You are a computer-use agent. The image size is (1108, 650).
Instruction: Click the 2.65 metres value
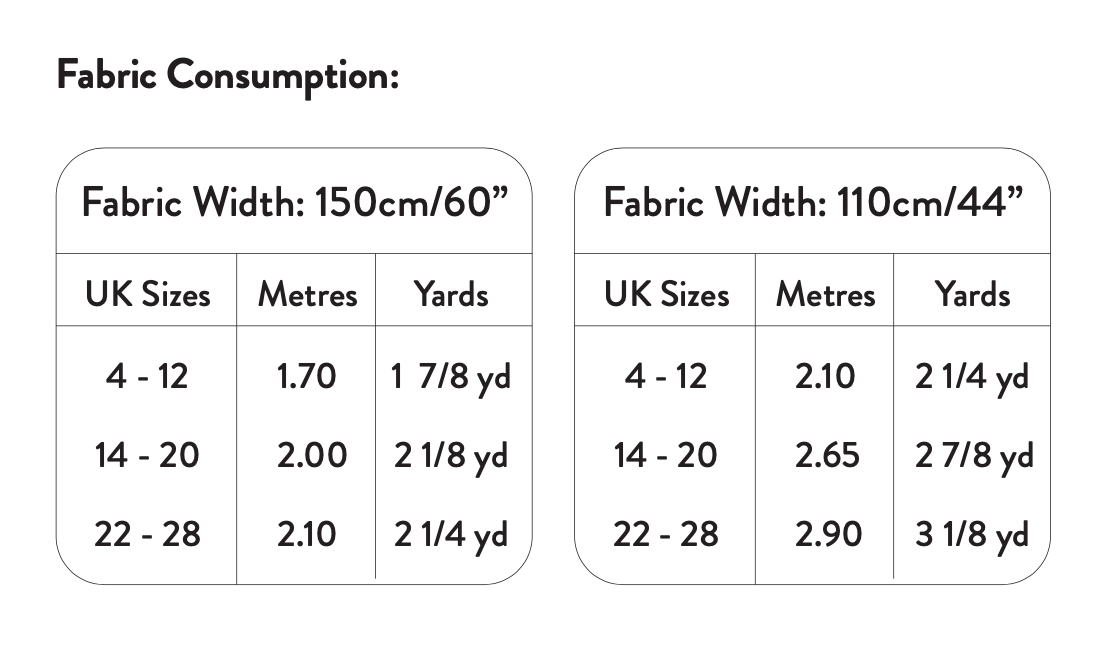[827, 456]
